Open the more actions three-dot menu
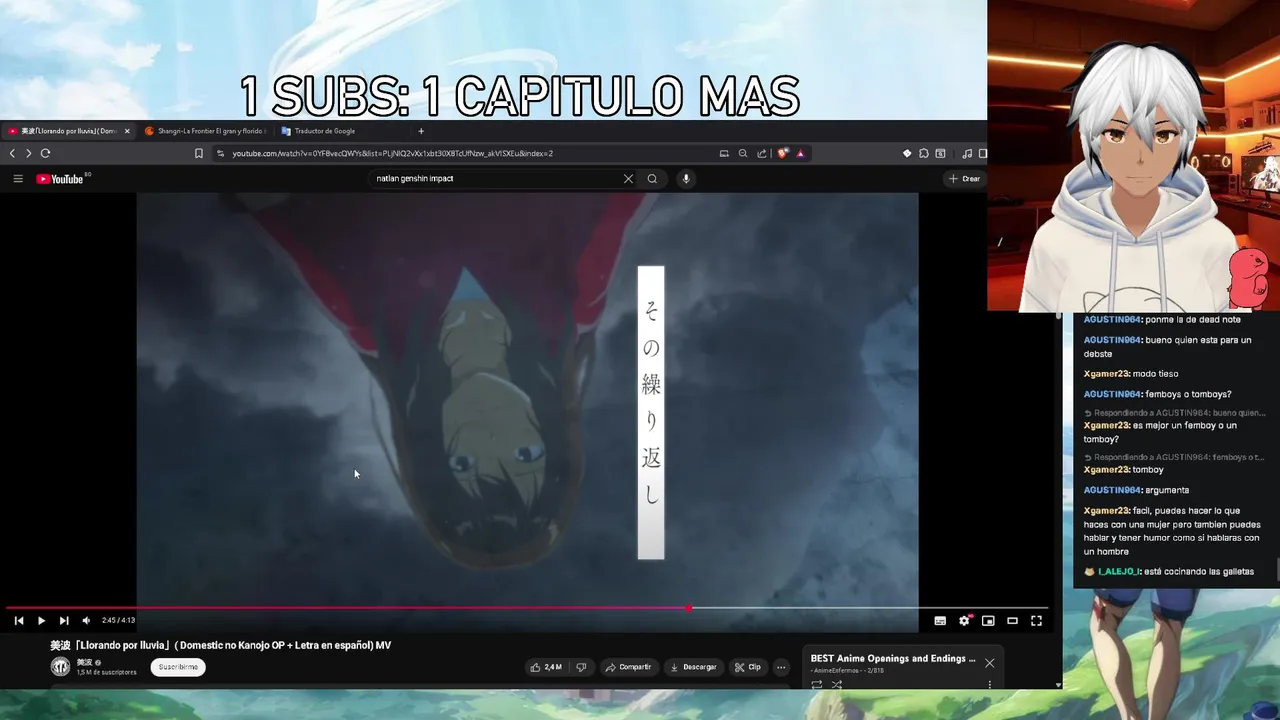Viewport: 1280px width, 720px height. click(781, 667)
